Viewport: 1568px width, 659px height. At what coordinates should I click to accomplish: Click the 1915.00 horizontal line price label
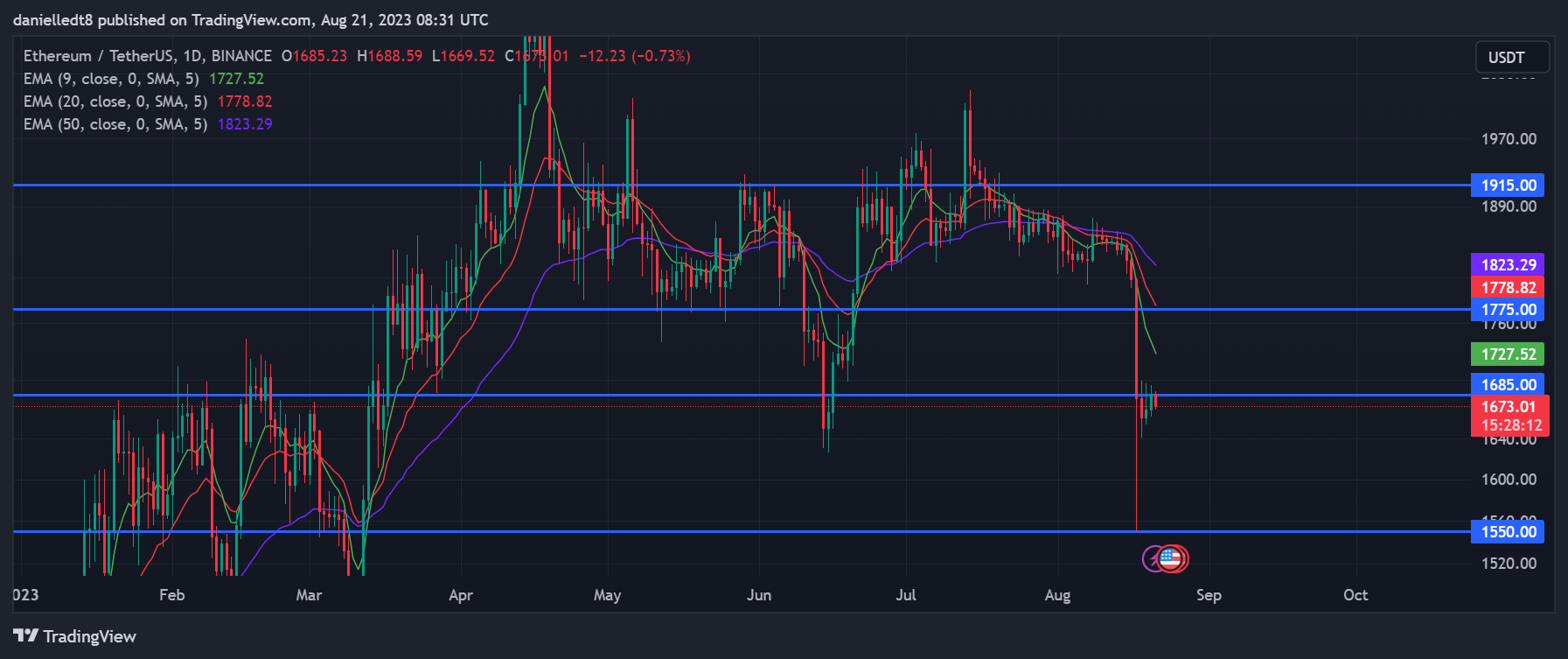click(x=1508, y=186)
